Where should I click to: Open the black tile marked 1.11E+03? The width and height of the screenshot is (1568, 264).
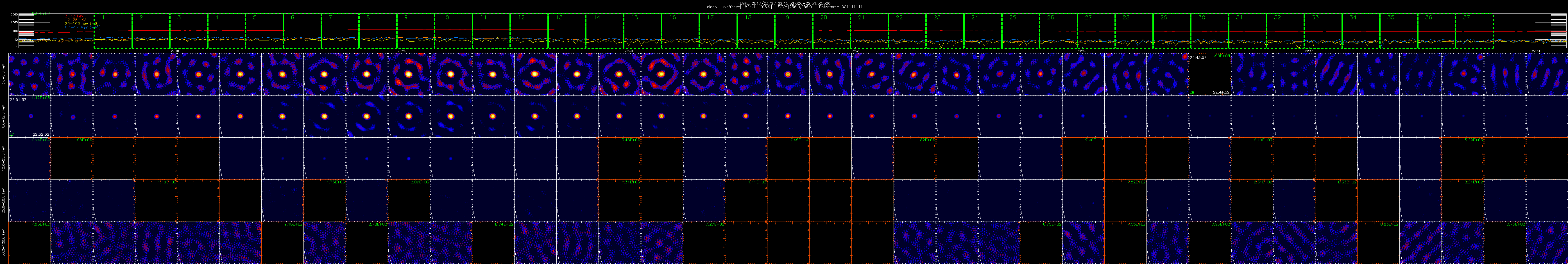(x=746, y=200)
